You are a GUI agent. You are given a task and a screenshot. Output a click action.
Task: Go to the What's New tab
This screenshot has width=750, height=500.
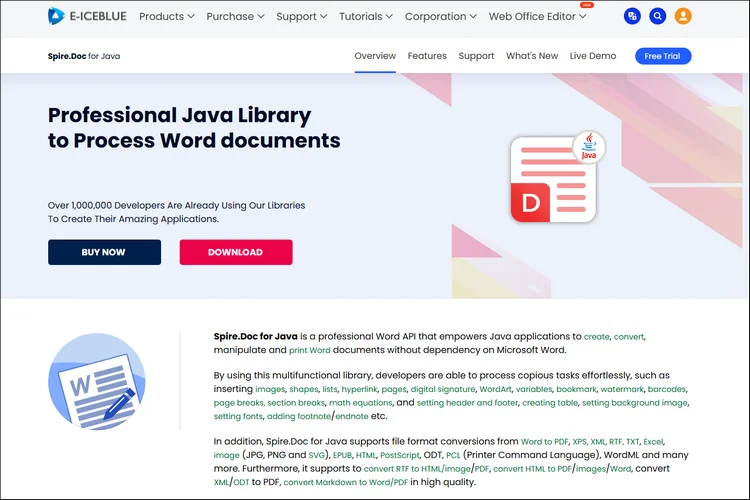coord(532,56)
